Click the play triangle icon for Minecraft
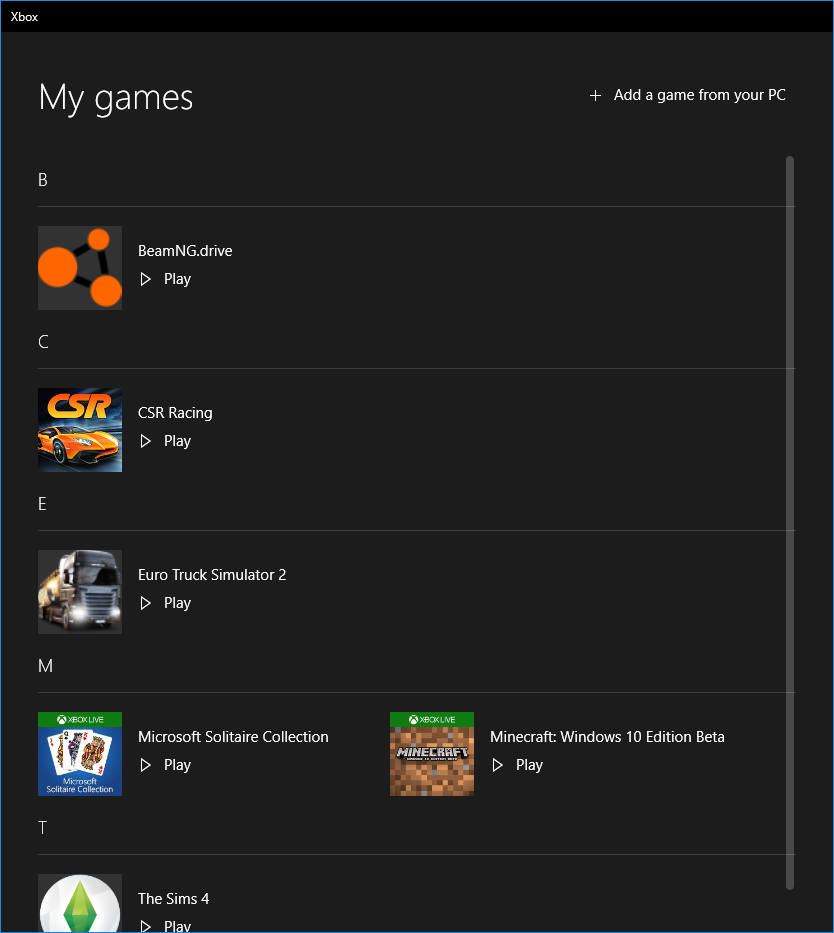The width and height of the screenshot is (834, 933). [x=497, y=765]
